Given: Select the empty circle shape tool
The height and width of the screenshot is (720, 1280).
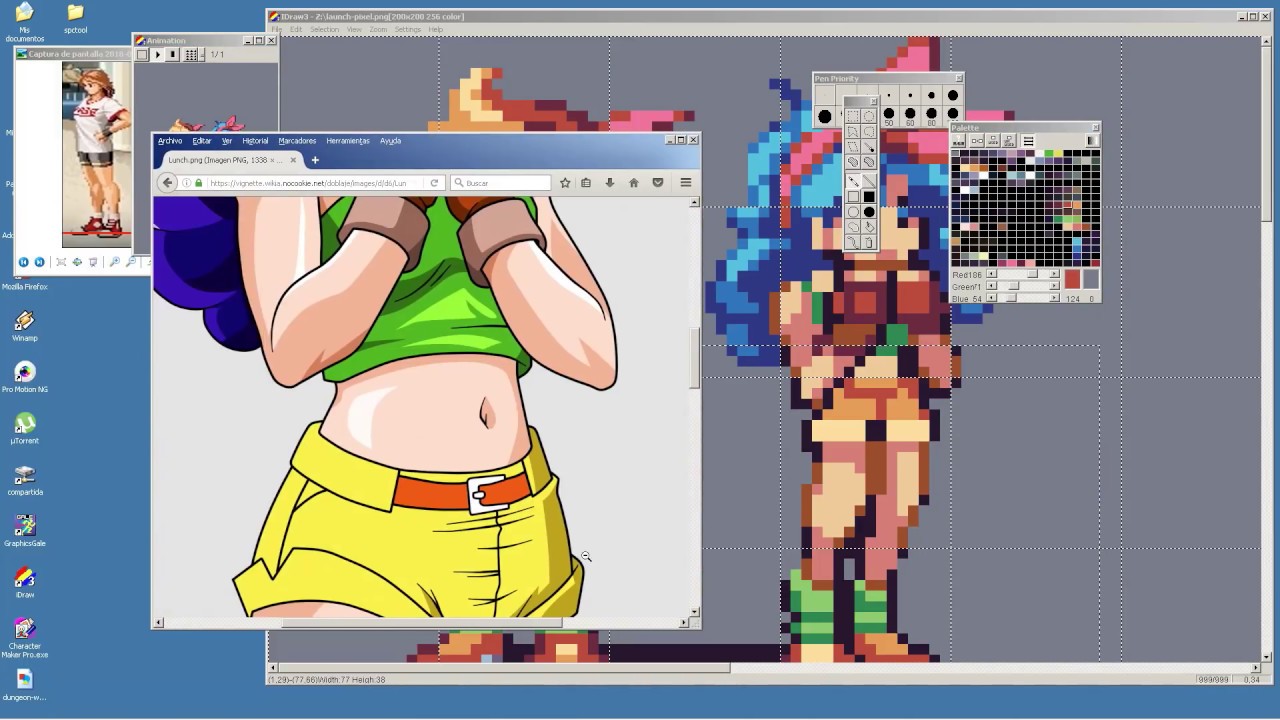Looking at the screenshot, I should tap(853, 212).
